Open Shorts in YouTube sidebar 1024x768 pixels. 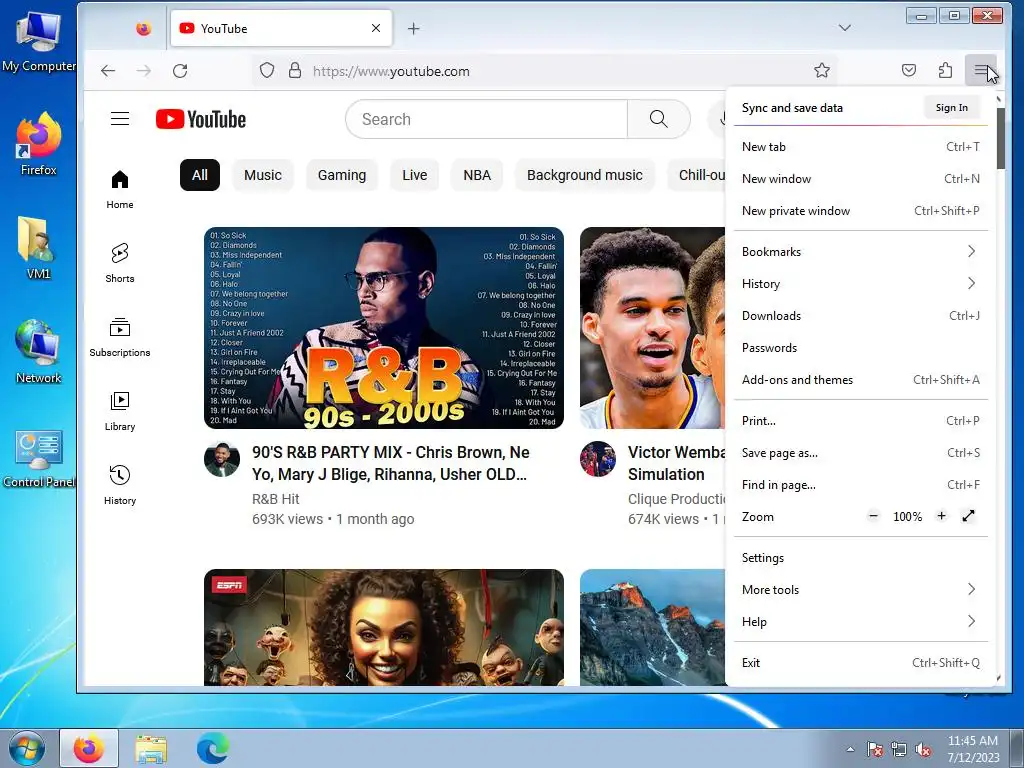click(x=120, y=263)
